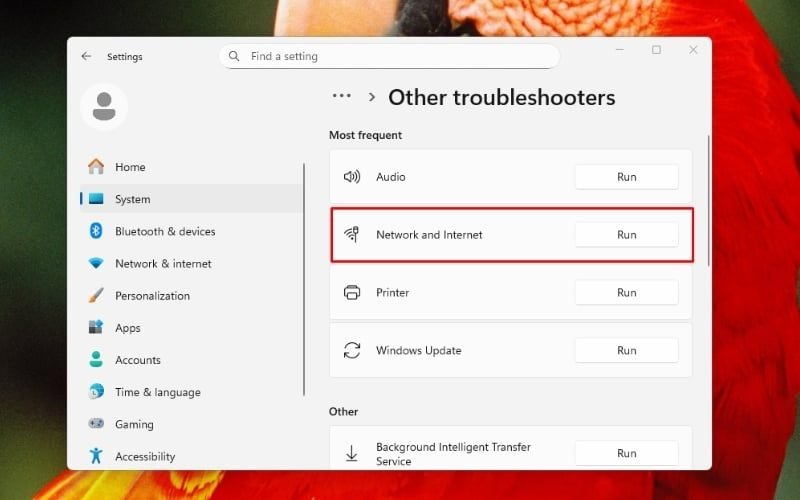
Task: Open Accessibility settings
Action: coord(192,456)
